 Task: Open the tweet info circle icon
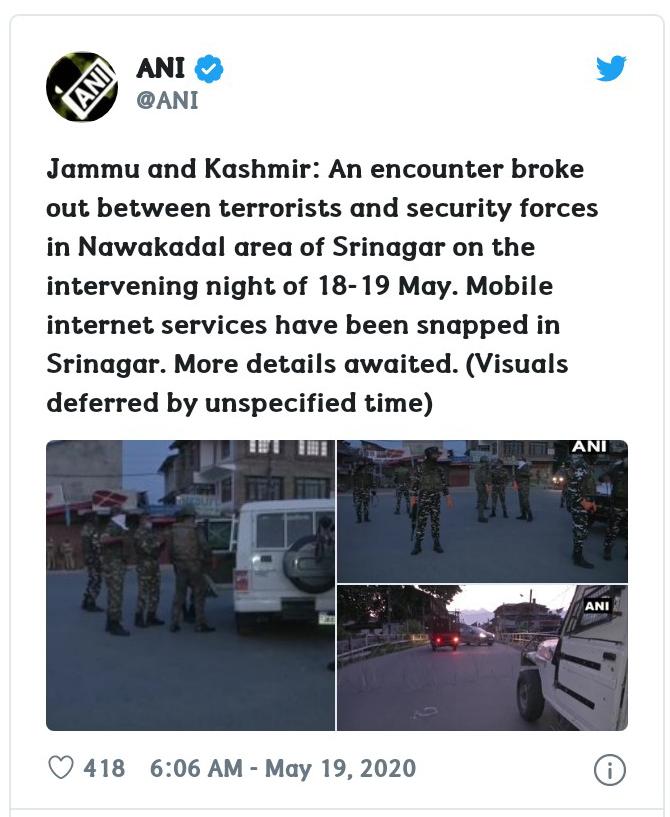(x=609, y=770)
